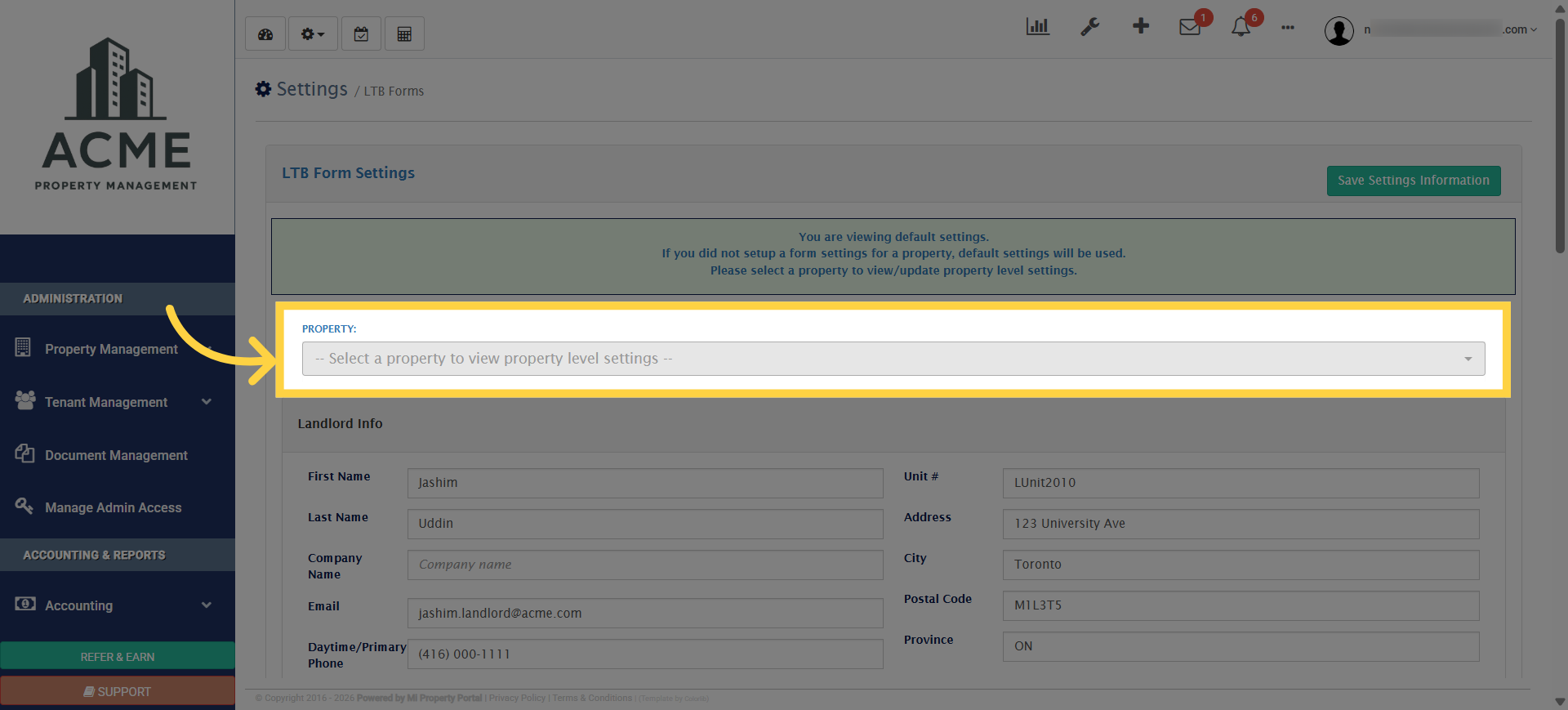The width and height of the screenshot is (1568, 710).
Task: Click the Email field
Action: [645, 613]
